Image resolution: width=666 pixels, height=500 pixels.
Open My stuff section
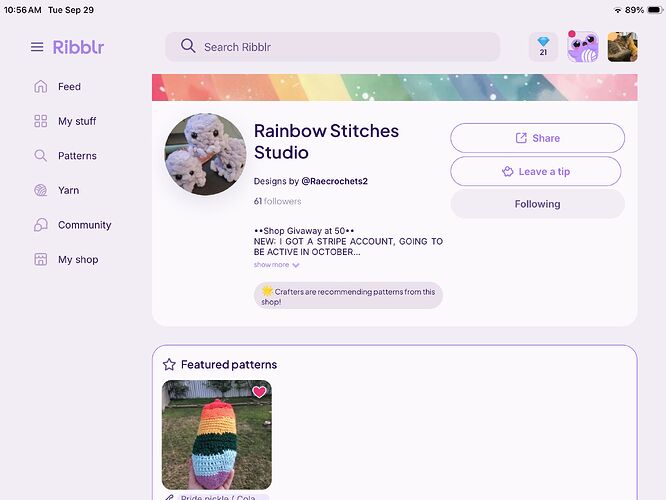pos(77,121)
